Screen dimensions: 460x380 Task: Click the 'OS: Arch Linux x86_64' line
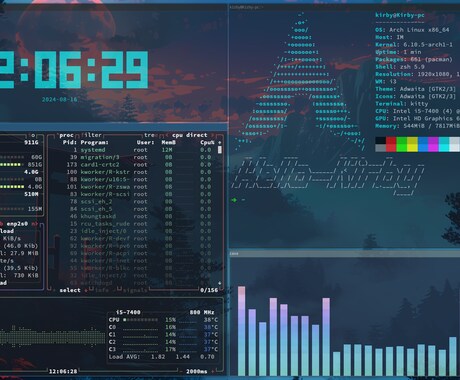point(412,30)
